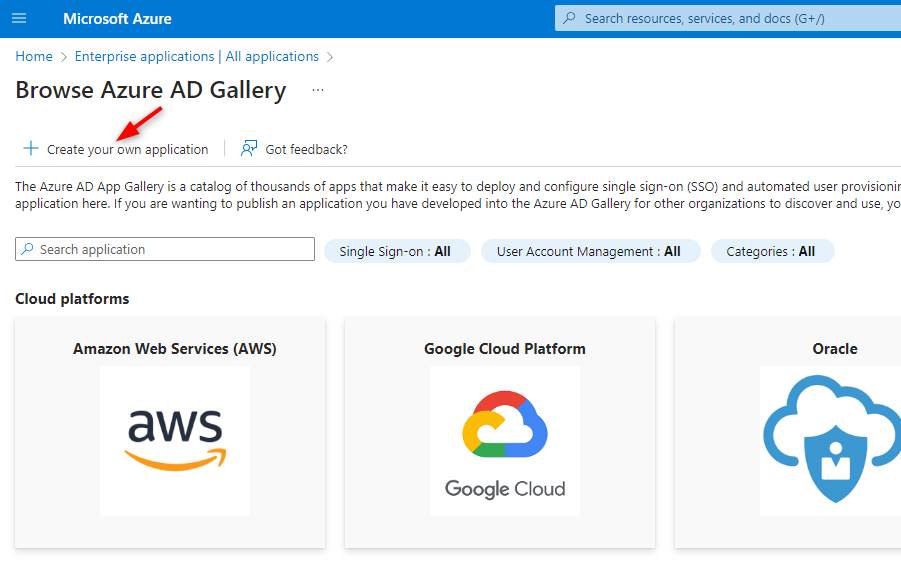Open the ellipsis menu beside Browse Azure AD Gallery
The image size is (901, 574).
pyautogui.click(x=318, y=90)
